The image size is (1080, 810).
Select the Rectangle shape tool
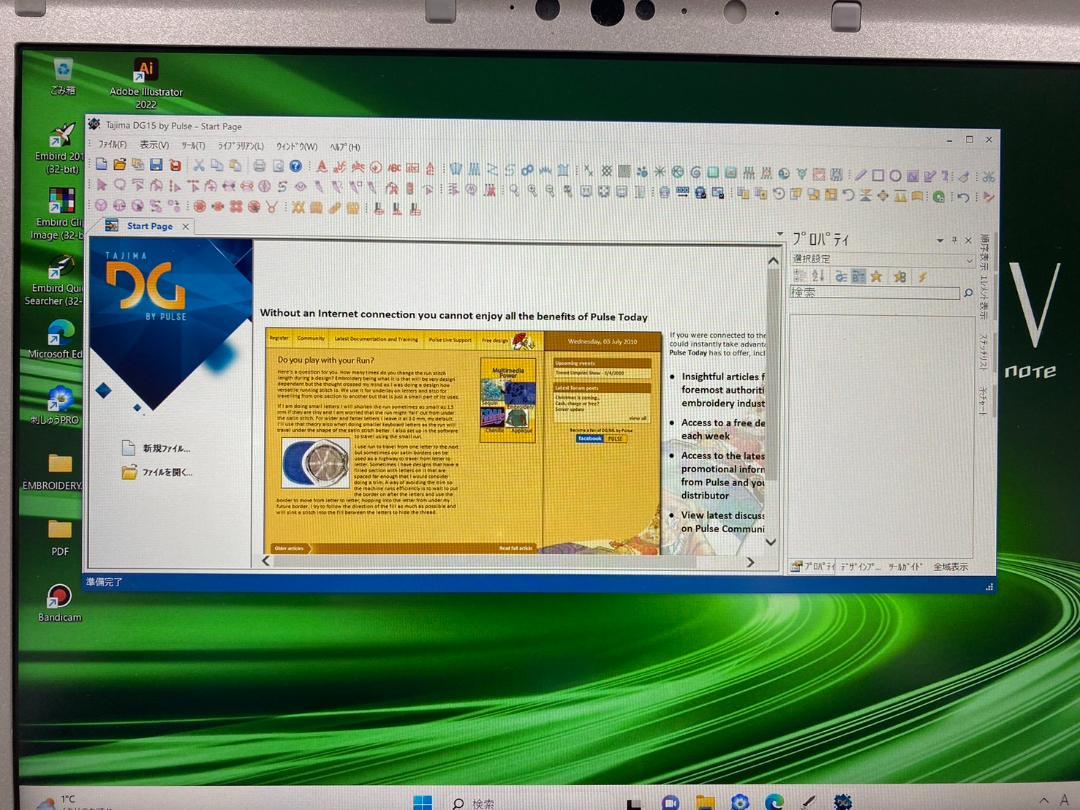878,176
